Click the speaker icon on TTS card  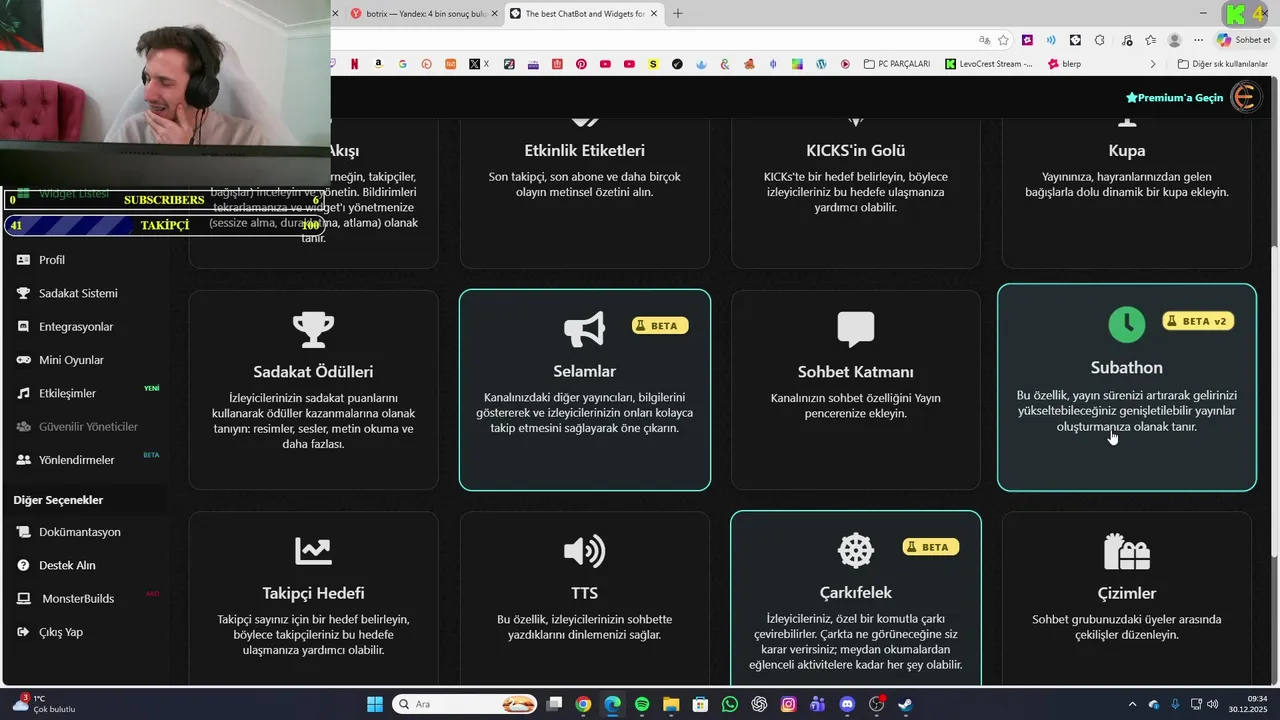coord(585,550)
